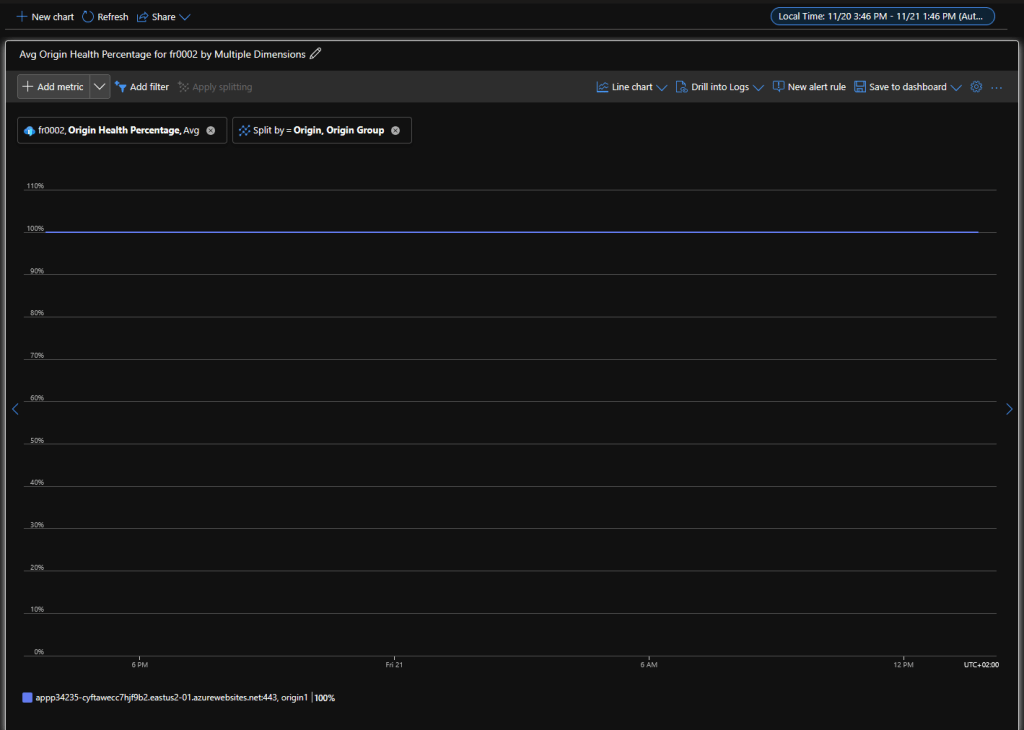Add a filter to the chart
Viewport: 1024px width, 730px height.
142,87
